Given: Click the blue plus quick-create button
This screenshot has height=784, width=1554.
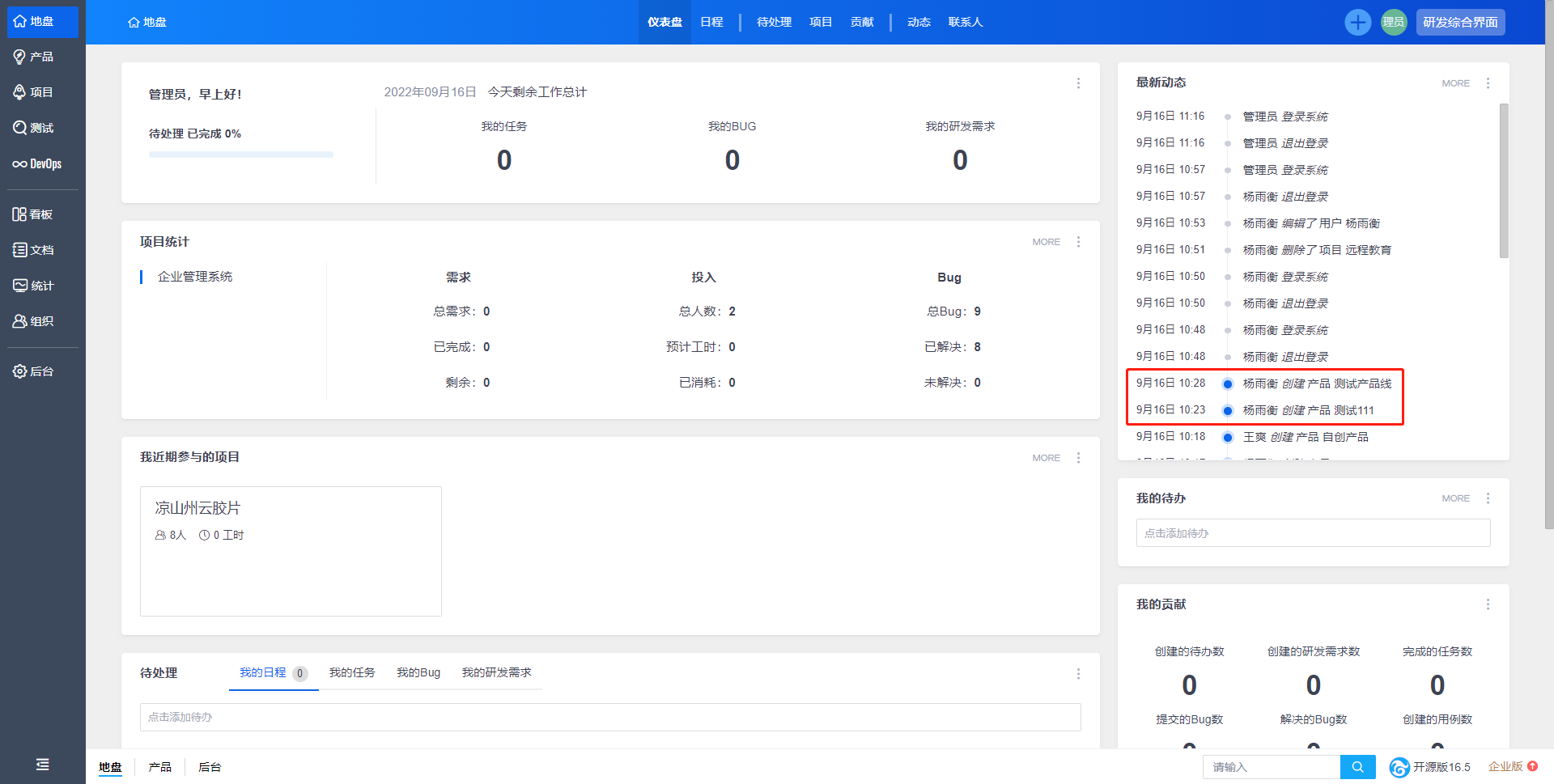Looking at the screenshot, I should tap(1357, 23).
